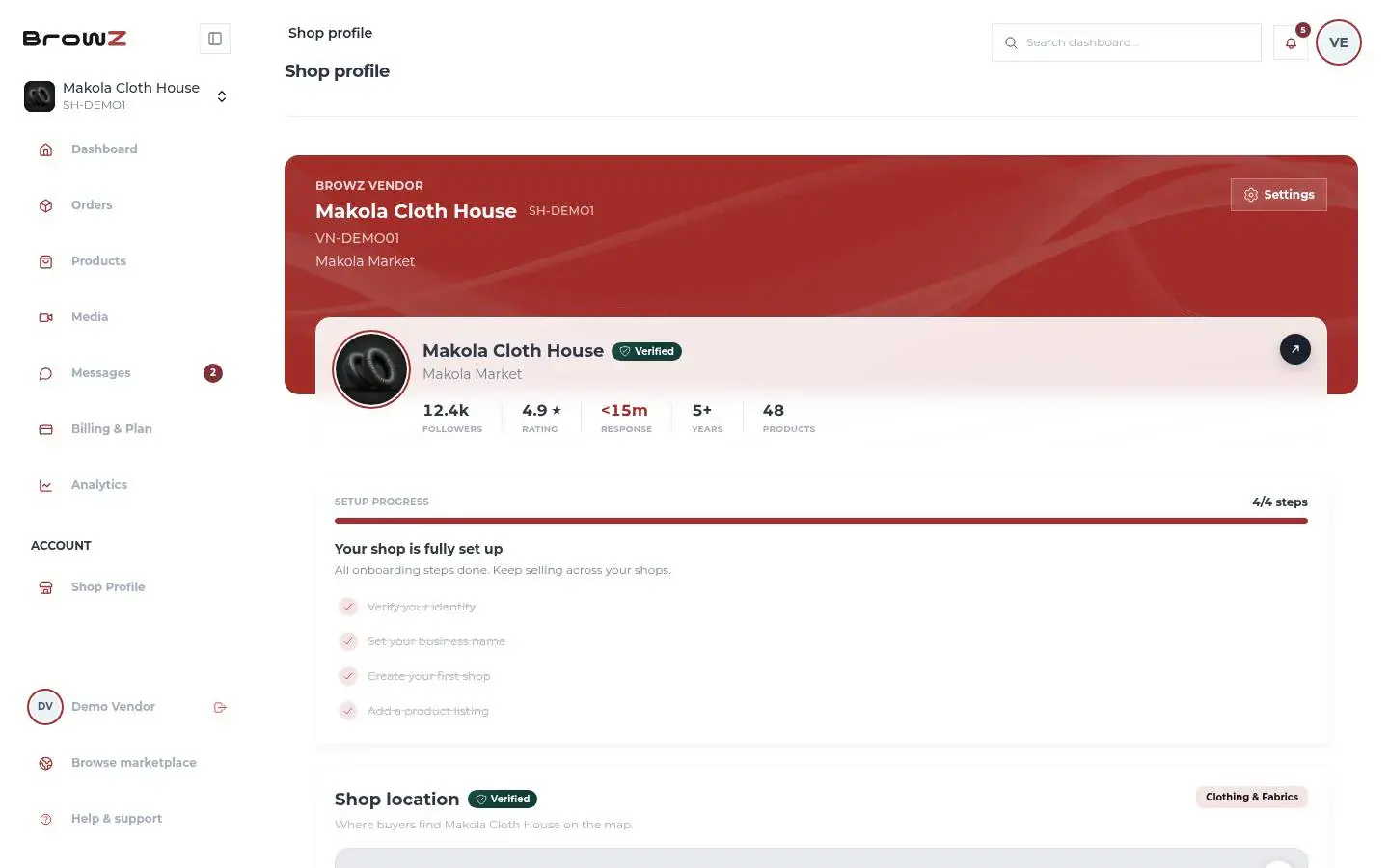This screenshot has height=868, width=1389.
Task: Click the Analytics chart icon
Action: click(x=45, y=485)
